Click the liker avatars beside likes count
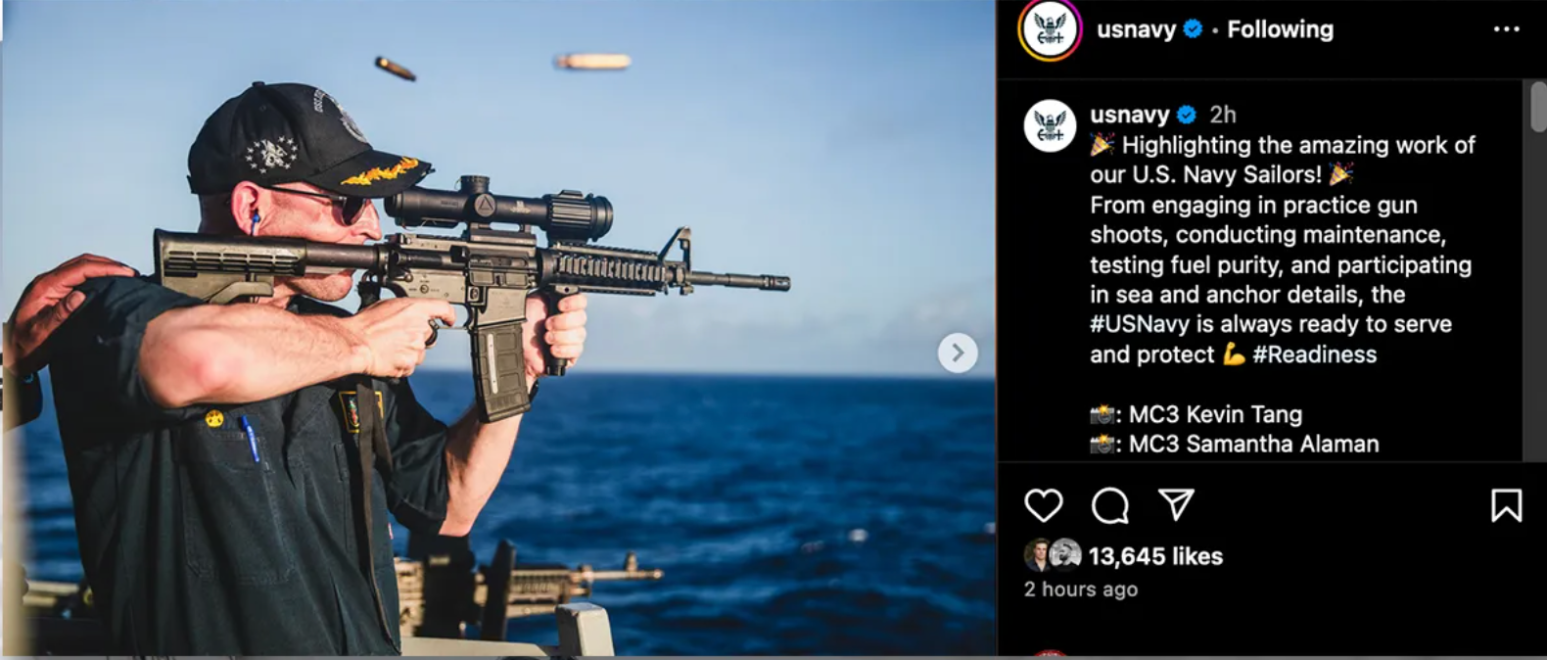 coord(1053,555)
